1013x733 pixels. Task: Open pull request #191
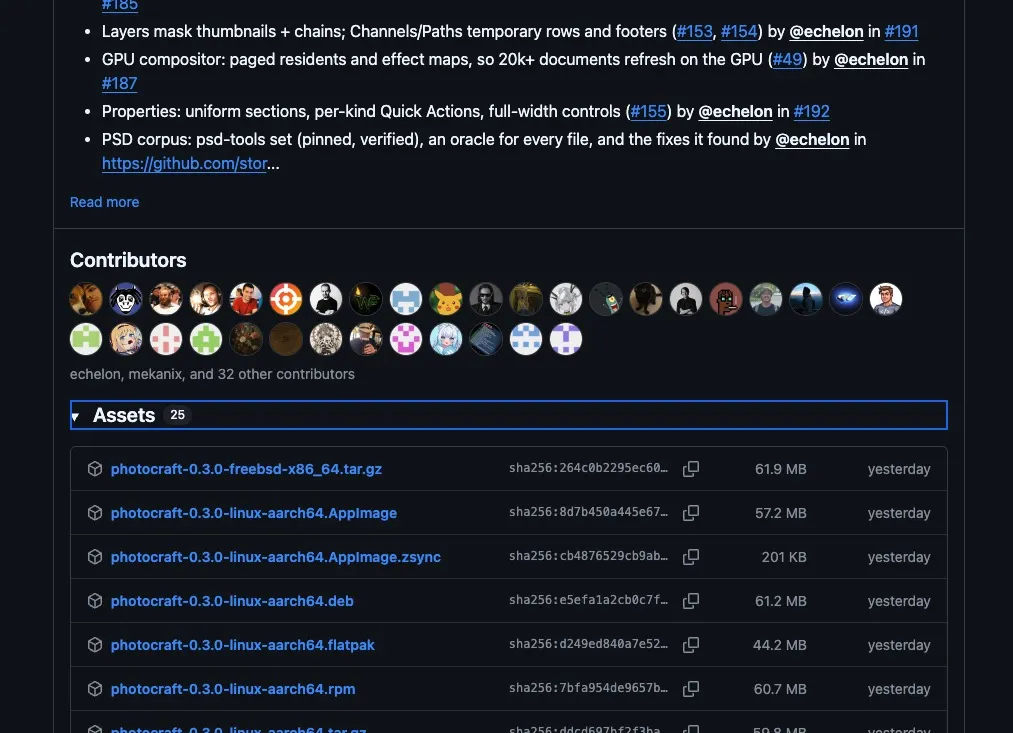tap(901, 32)
